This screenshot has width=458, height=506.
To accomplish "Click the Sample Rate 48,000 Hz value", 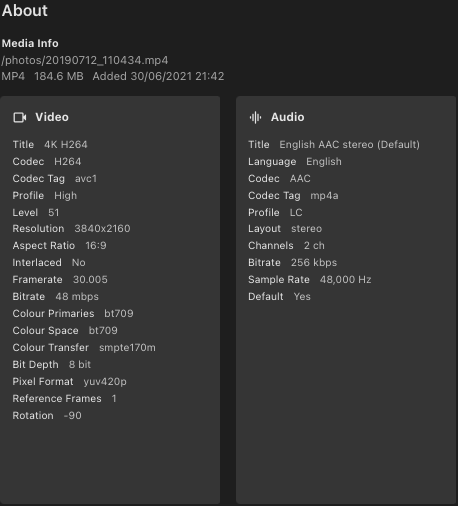I will 346,279.
